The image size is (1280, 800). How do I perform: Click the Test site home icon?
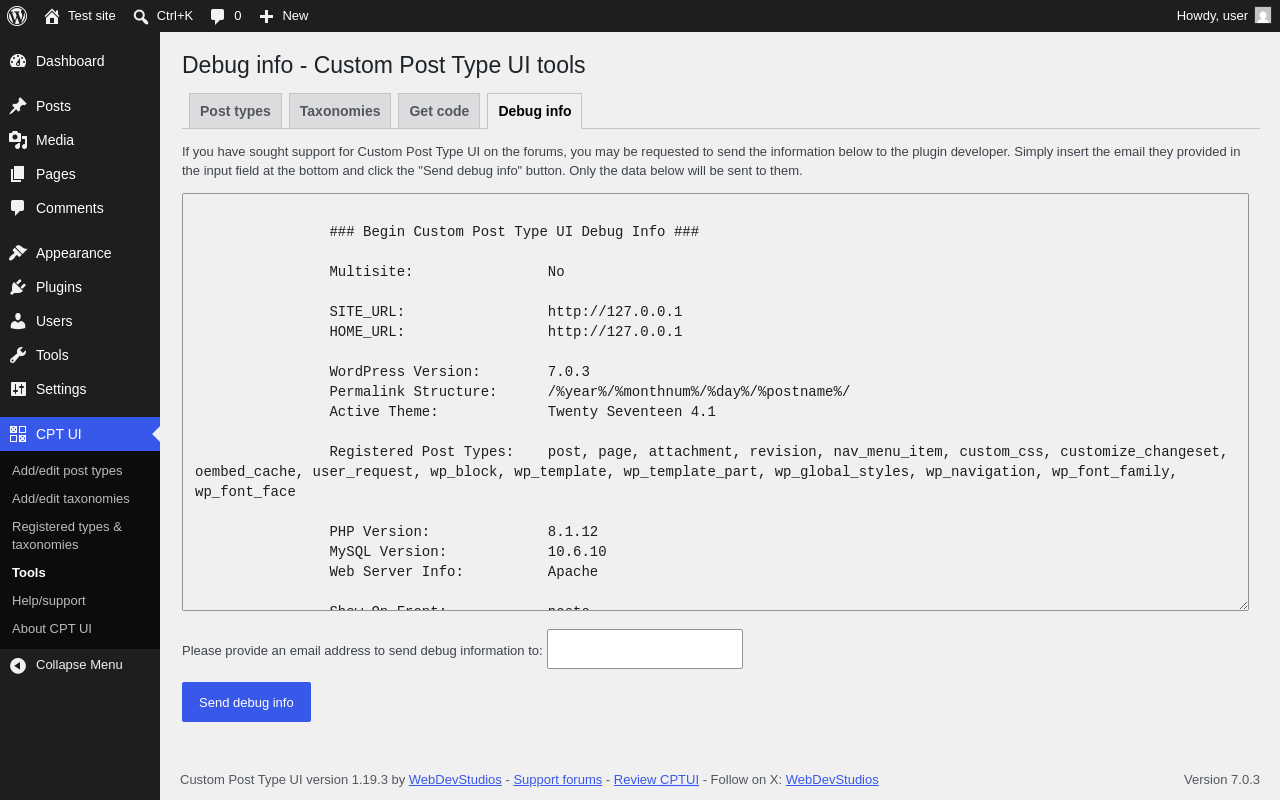(52, 16)
